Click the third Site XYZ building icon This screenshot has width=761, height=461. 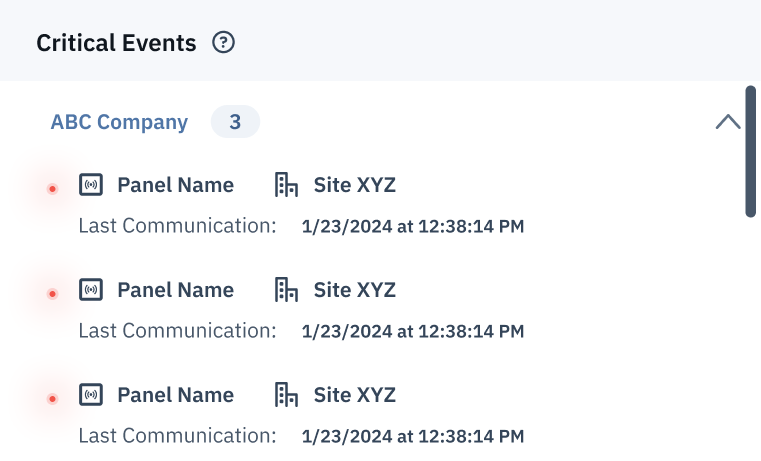click(x=286, y=395)
